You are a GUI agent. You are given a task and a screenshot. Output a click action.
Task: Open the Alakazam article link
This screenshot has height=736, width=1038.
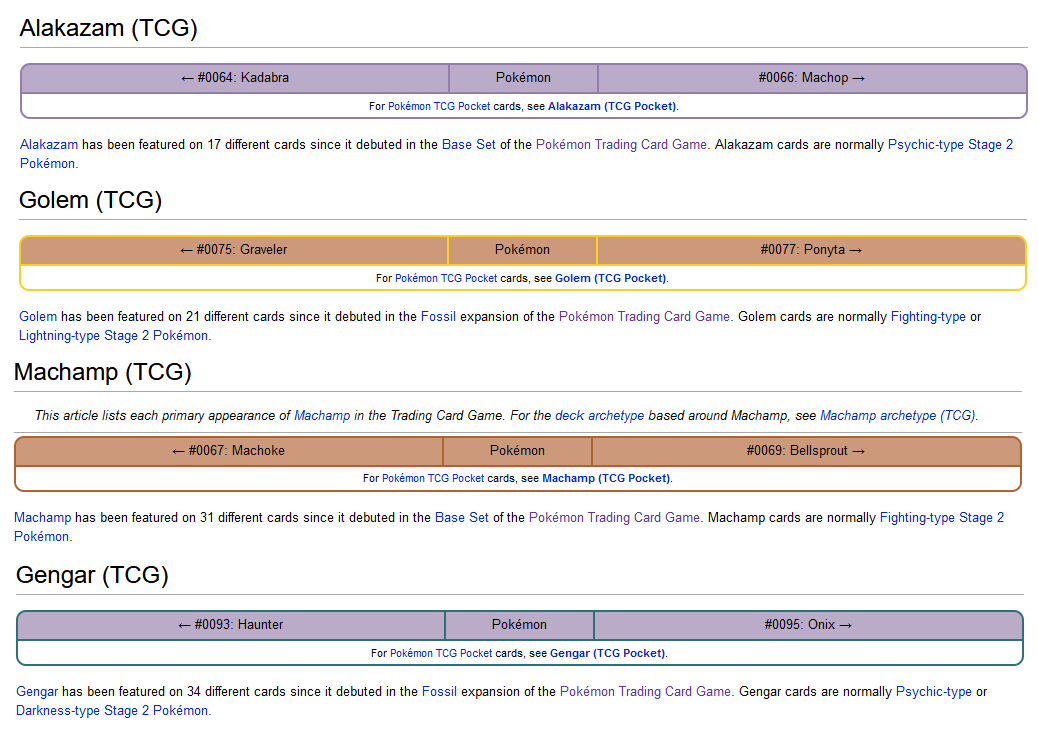(48, 145)
